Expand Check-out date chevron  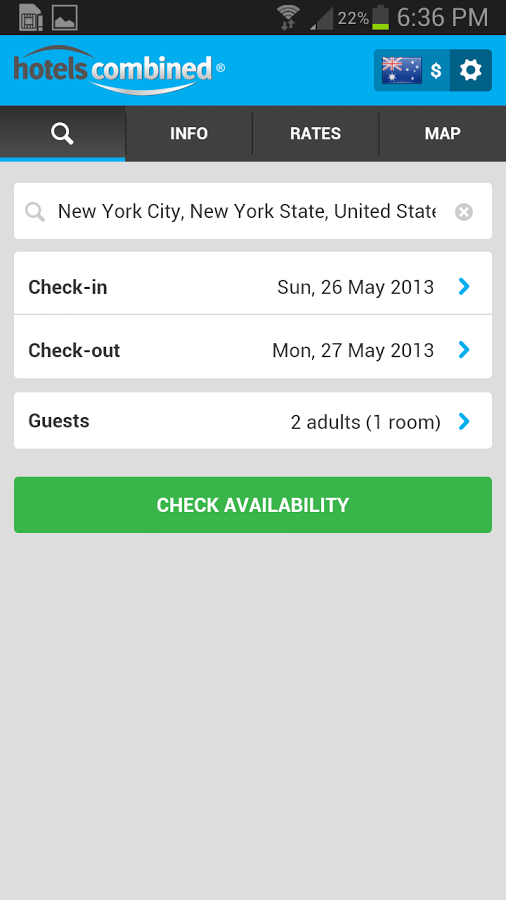coord(464,350)
